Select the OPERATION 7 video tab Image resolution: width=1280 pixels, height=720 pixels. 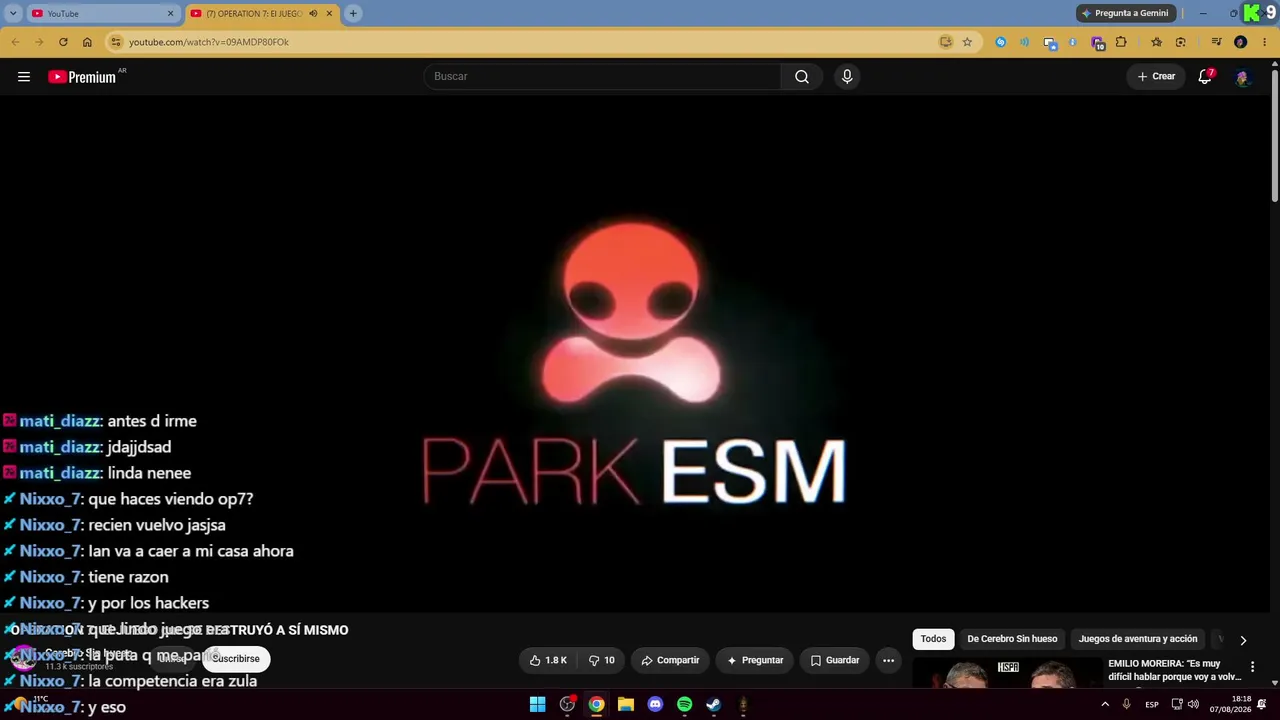tap(261, 14)
